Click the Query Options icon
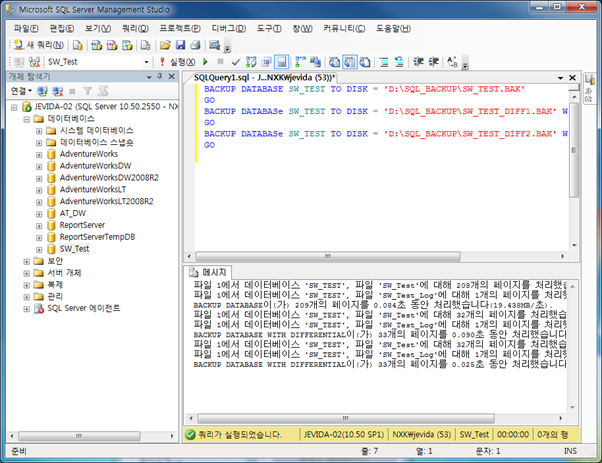The image size is (602, 463). (266, 62)
